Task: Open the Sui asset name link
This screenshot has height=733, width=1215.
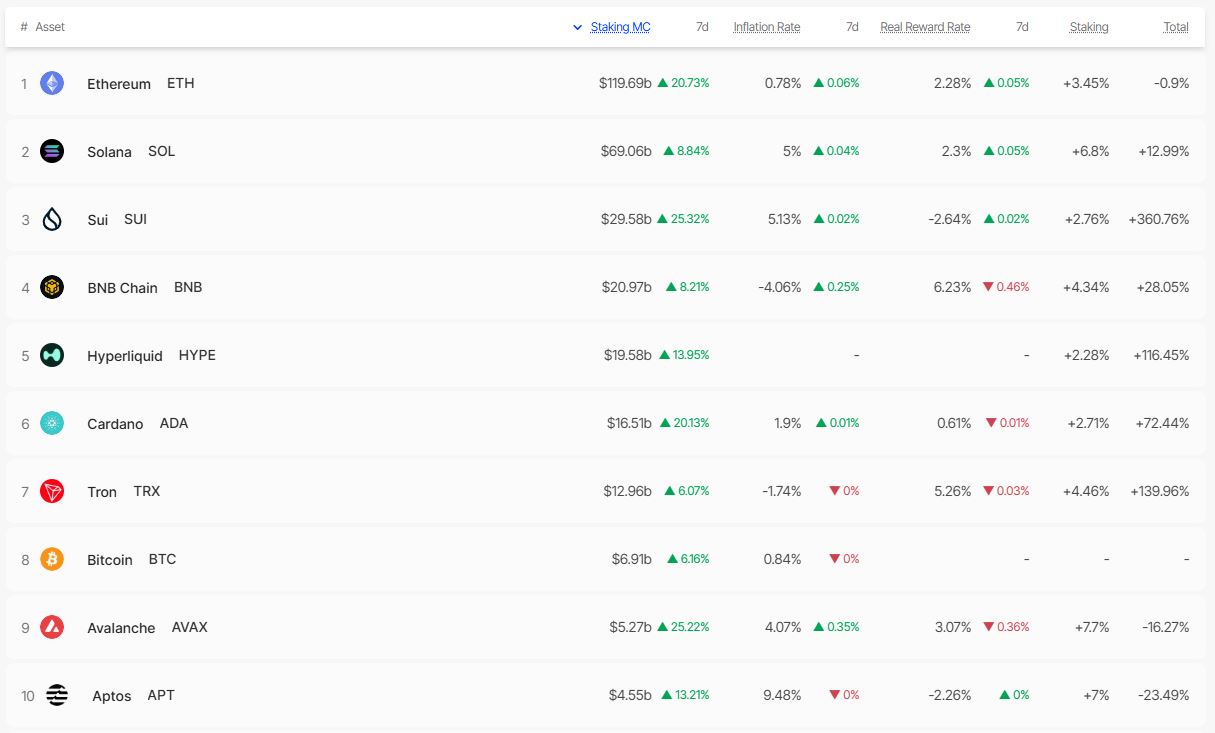Action: click(x=97, y=220)
